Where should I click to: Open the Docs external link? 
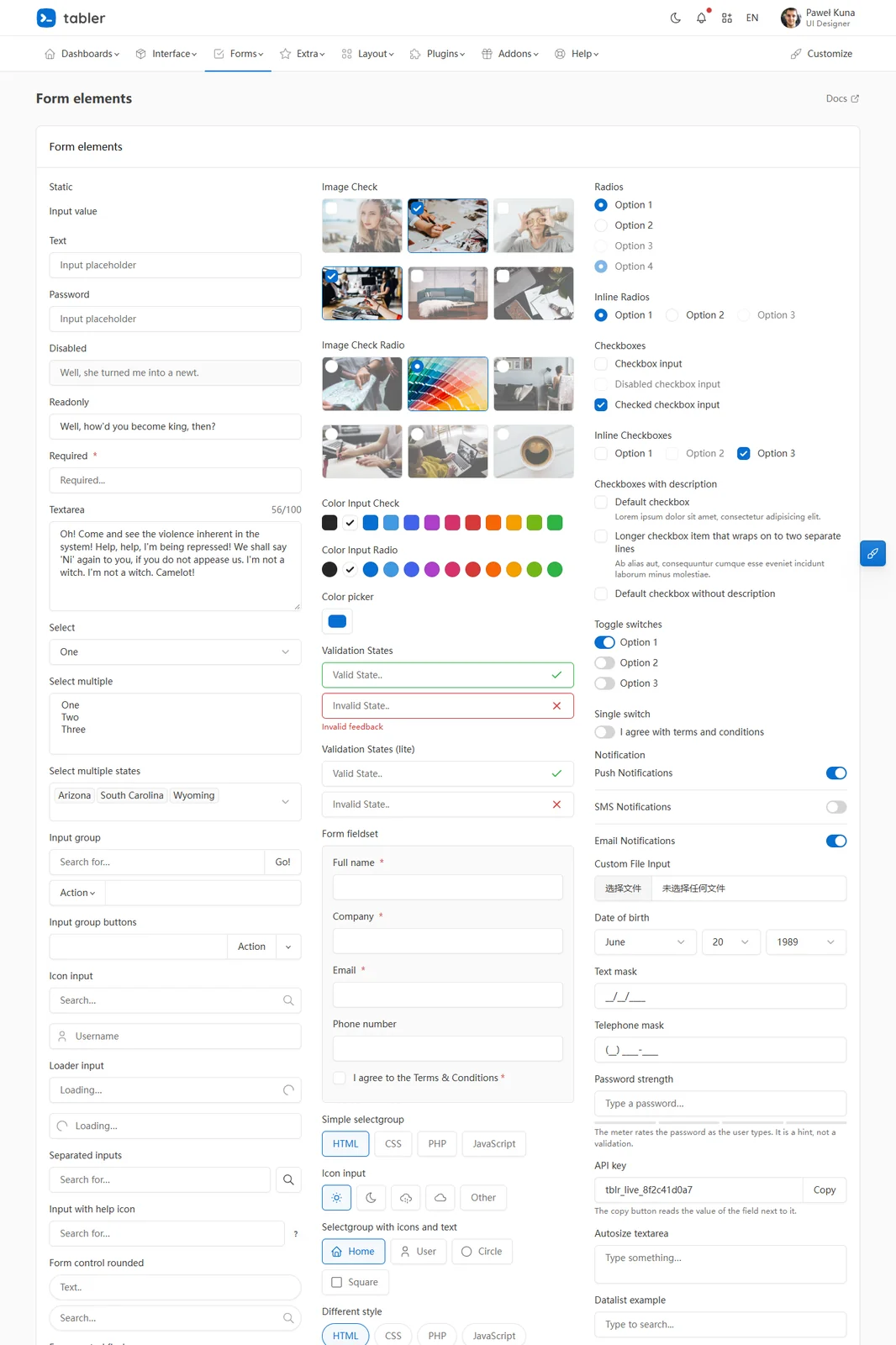click(842, 98)
